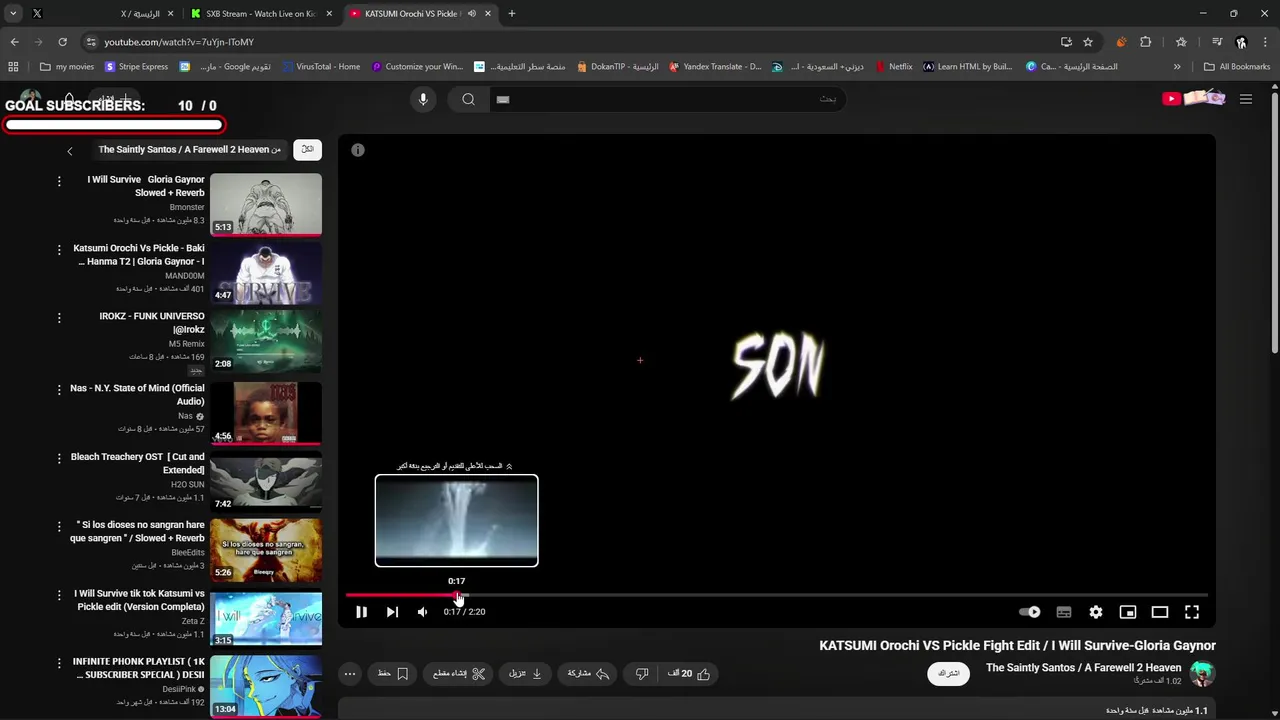Mute the KATSUMI Orochi tab audio icon
This screenshot has height=720, width=1280.
pyautogui.click(x=471, y=14)
